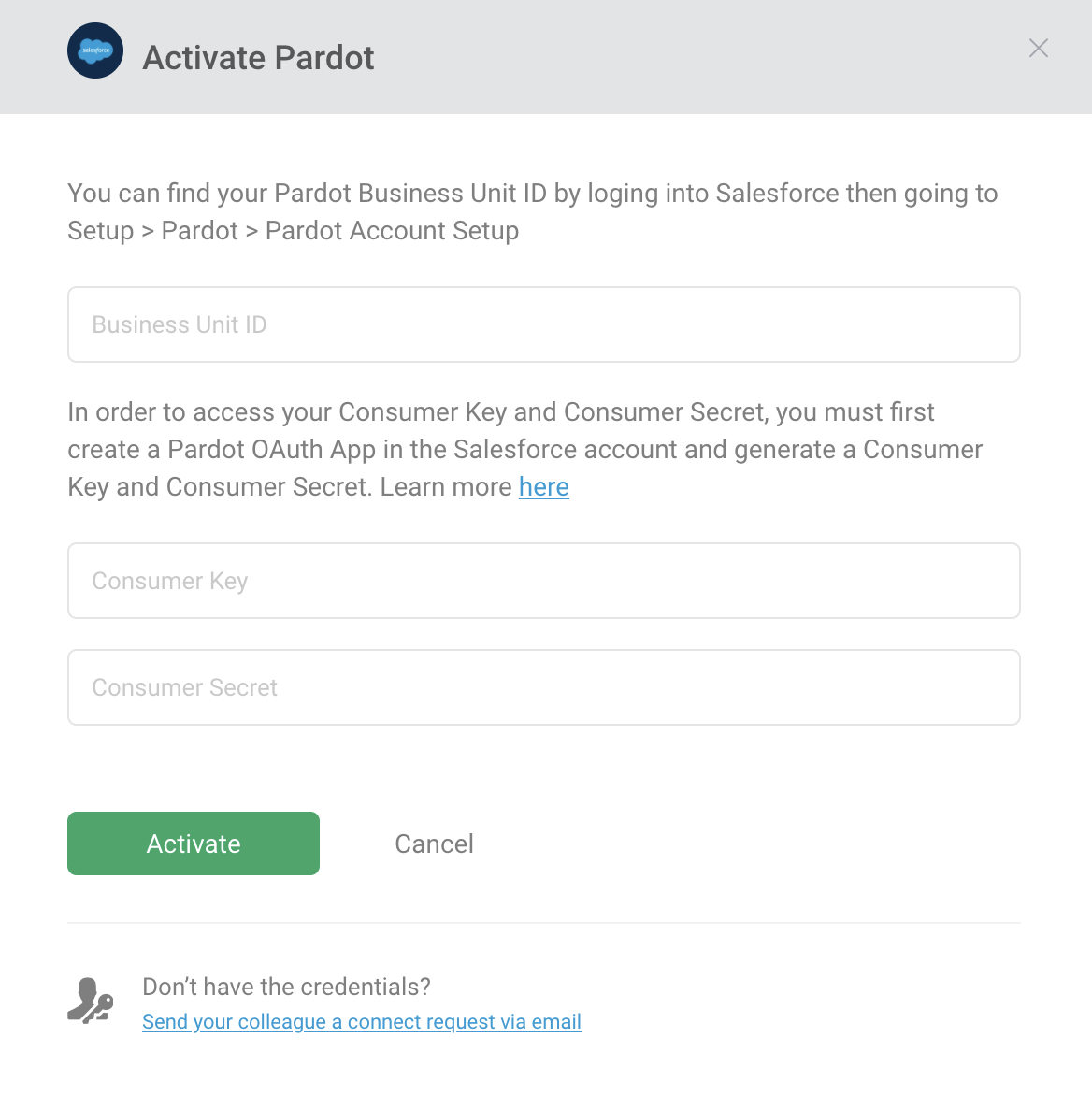
Task: Open the Learn more "here" link
Action: [543, 487]
